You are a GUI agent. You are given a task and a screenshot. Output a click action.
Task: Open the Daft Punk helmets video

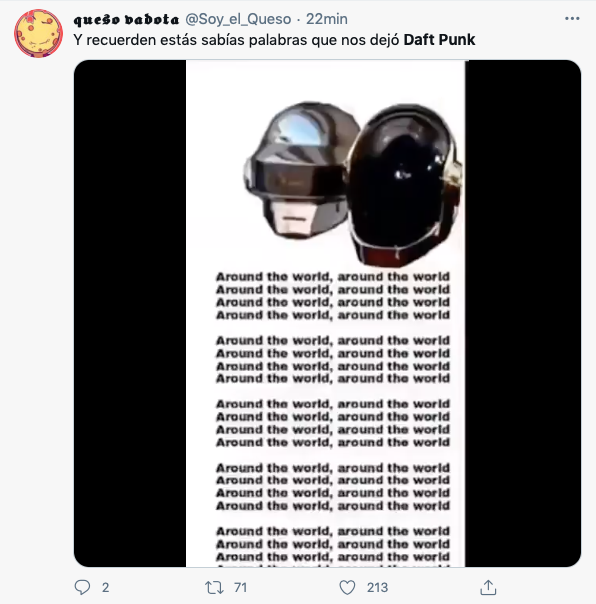pyautogui.click(x=327, y=313)
